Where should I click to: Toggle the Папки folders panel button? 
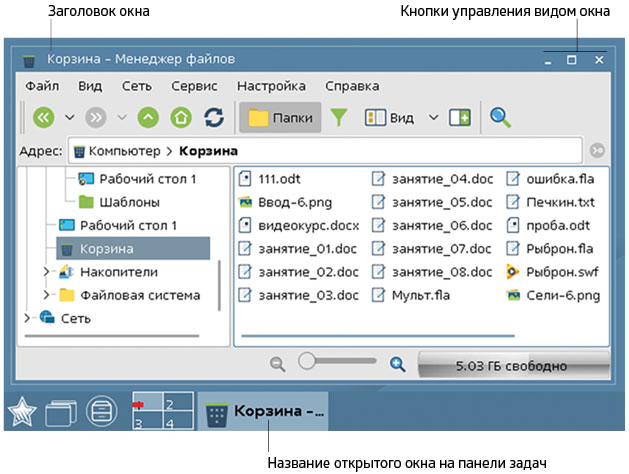[279, 117]
